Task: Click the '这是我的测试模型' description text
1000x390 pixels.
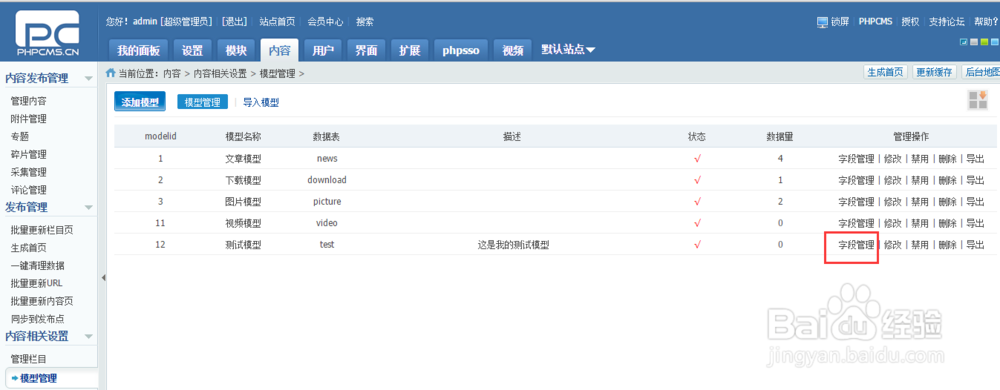Action: coord(513,245)
